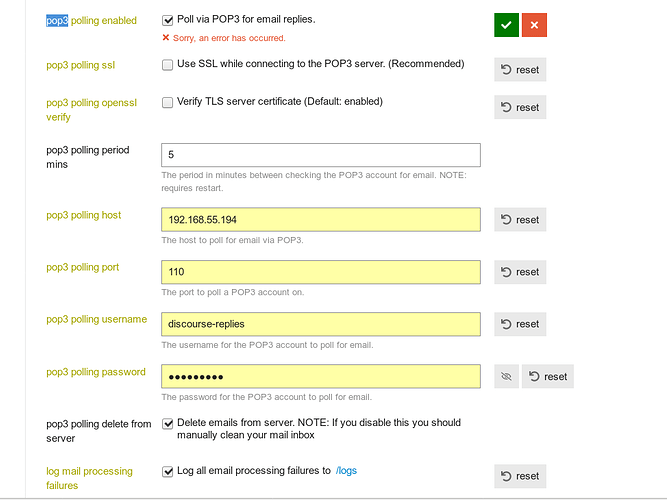Enable Verify TLS server certificate checkbox
The width and height of the screenshot is (667, 500).
click(x=168, y=103)
